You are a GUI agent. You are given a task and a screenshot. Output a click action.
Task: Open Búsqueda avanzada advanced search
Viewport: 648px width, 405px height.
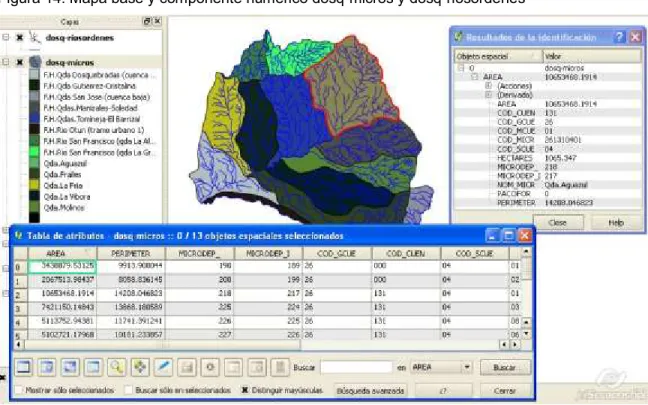coord(370,391)
